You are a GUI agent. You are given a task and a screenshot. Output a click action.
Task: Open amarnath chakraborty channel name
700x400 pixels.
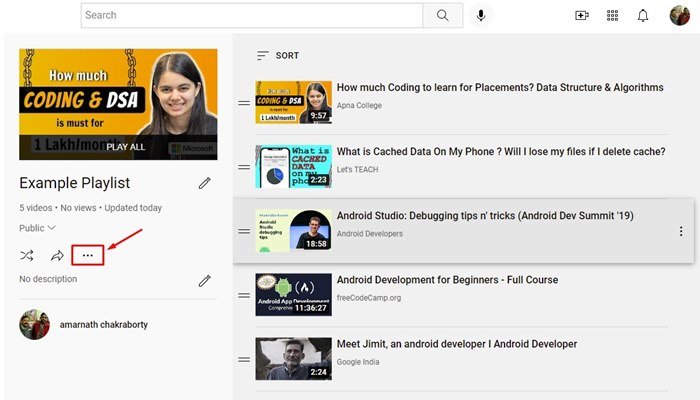[x=104, y=325]
